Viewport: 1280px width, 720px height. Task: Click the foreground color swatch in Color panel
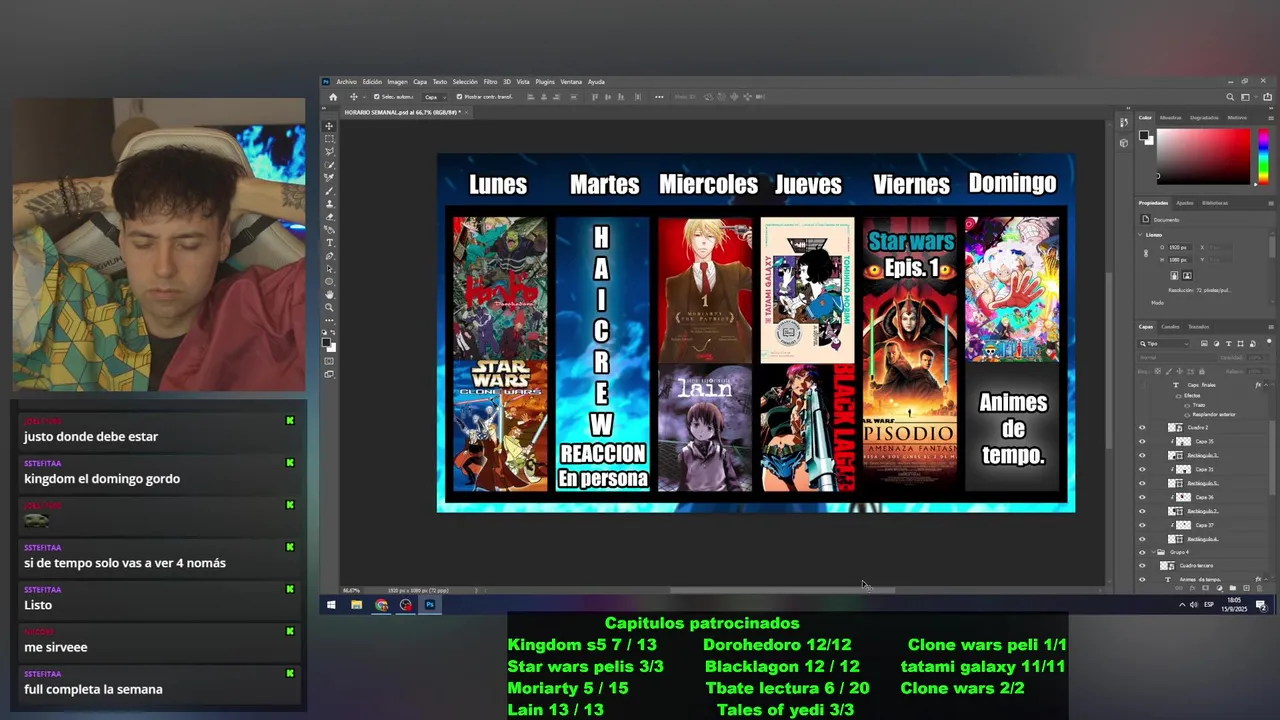[x=1144, y=135]
